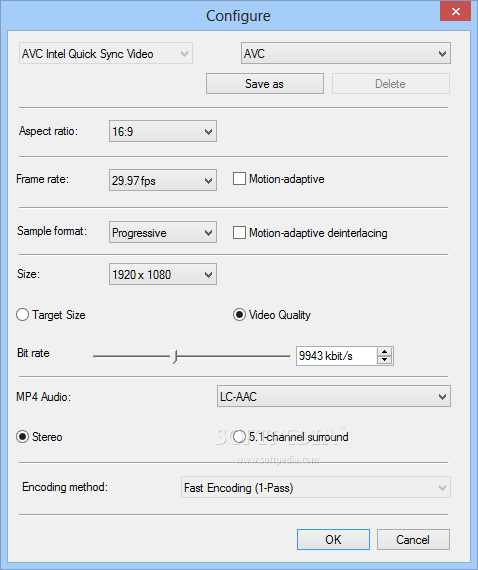Click the Save as button

(265, 84)
